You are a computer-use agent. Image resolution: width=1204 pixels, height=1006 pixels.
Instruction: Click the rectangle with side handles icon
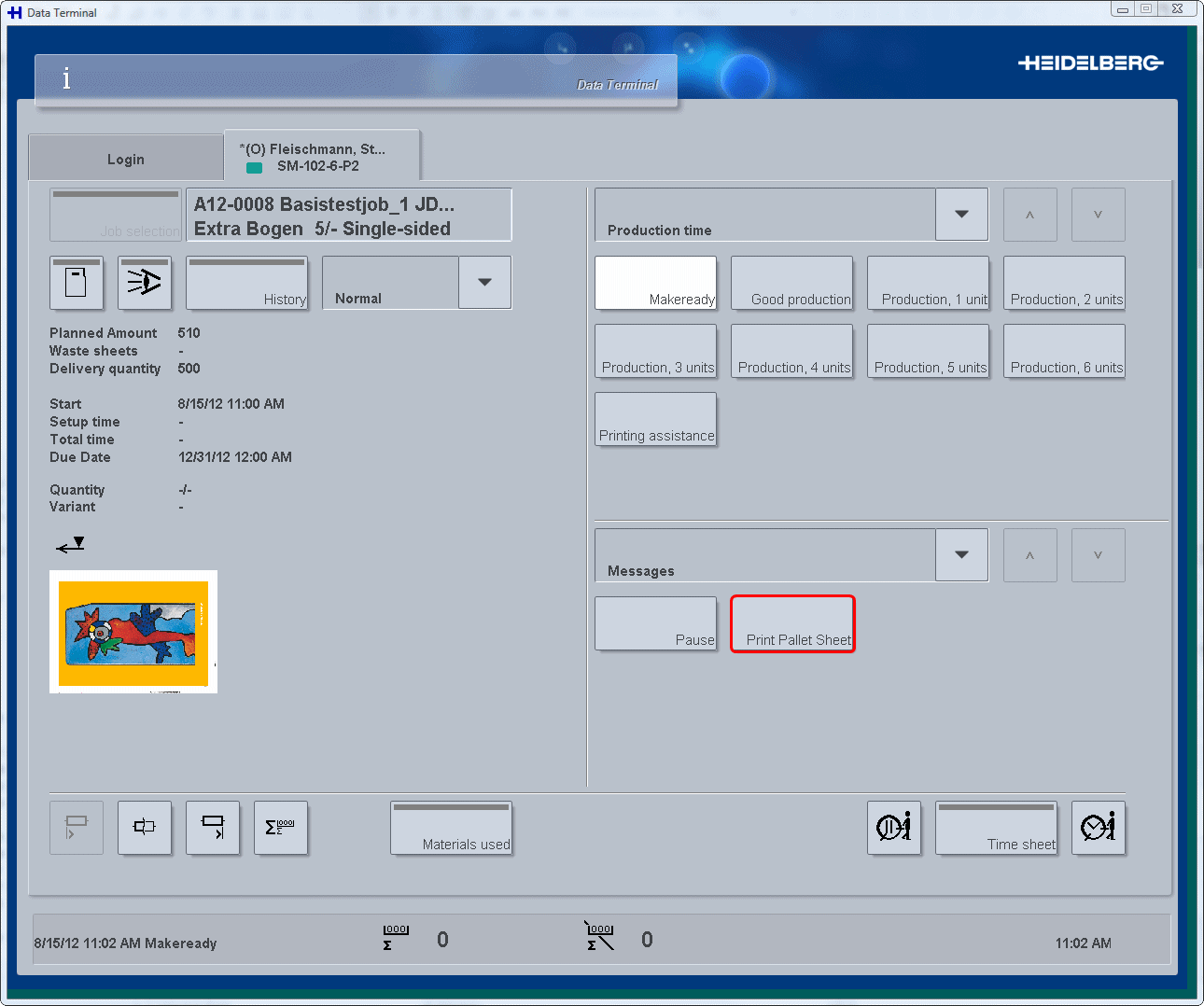point(145,828)
